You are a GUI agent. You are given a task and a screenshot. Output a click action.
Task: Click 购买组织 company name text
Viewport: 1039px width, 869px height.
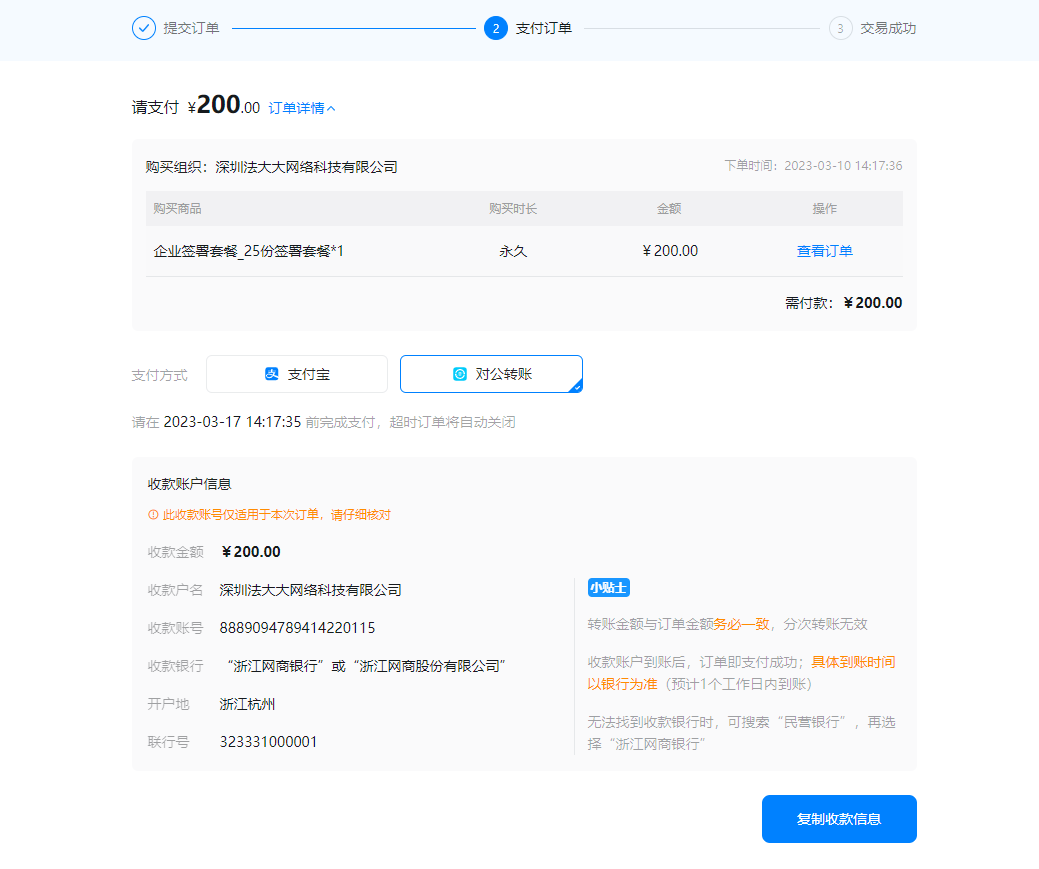point(306,167)
